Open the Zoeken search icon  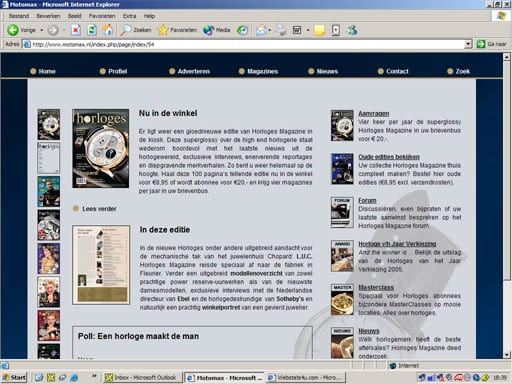click(x=126, y=30)
